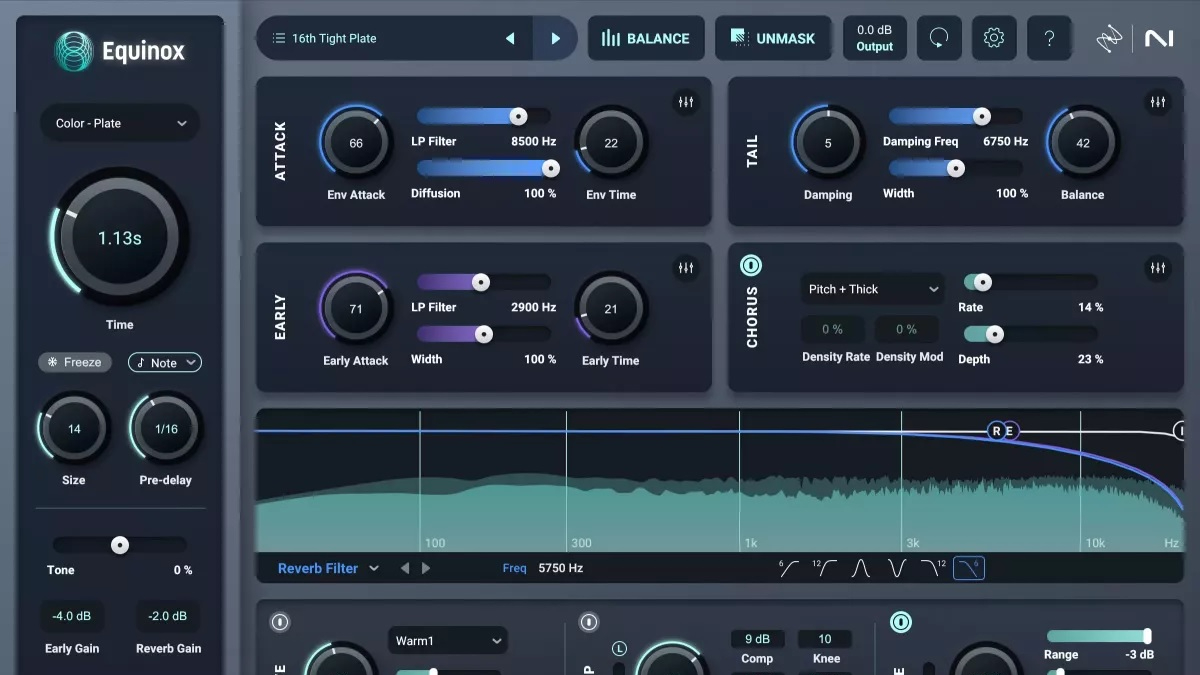Screen dimensions: 1200x675
Task: Click the Equinox logo emblem
Action: click(x=73, y=50)
